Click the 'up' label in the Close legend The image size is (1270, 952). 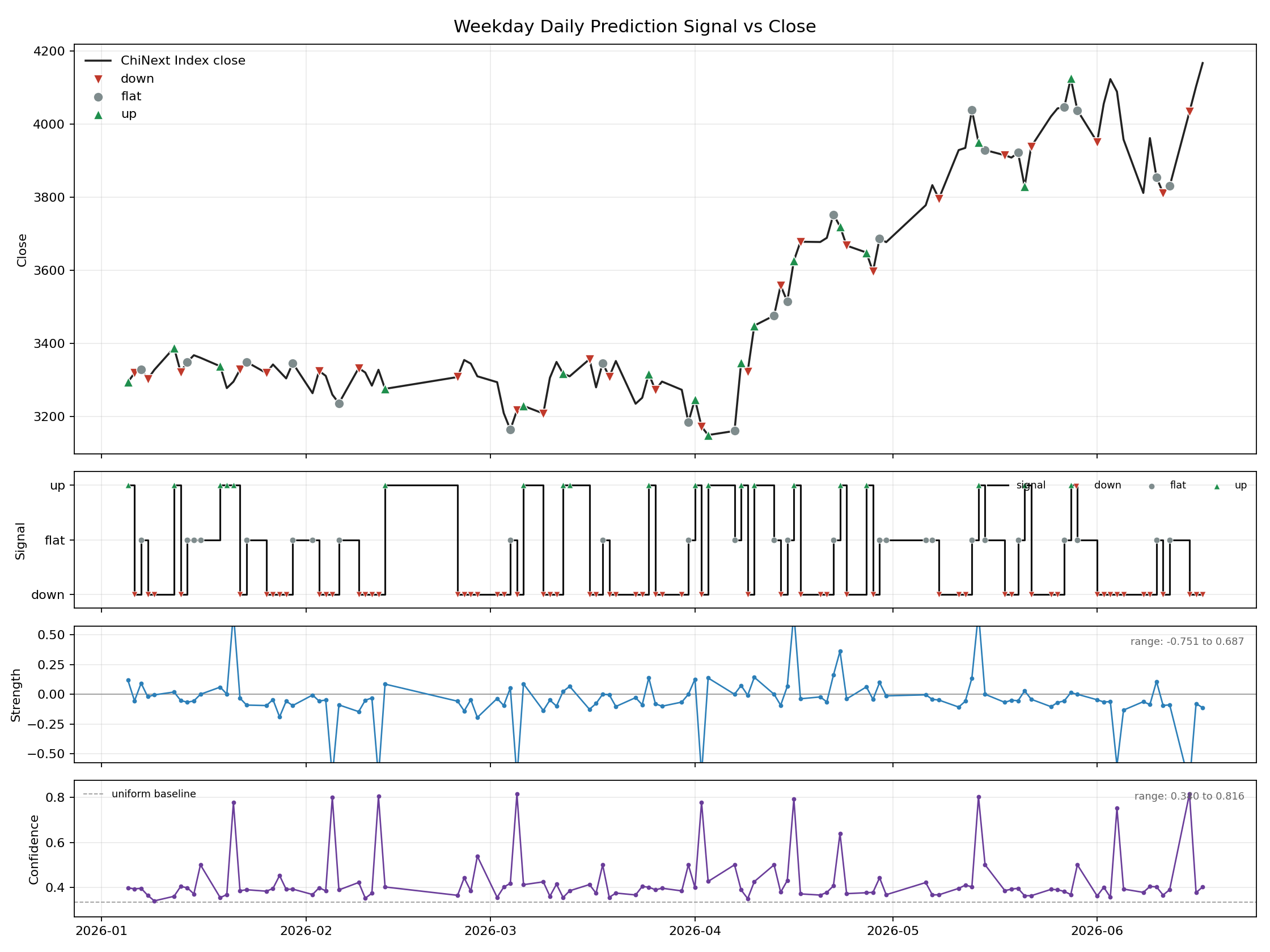129,114
